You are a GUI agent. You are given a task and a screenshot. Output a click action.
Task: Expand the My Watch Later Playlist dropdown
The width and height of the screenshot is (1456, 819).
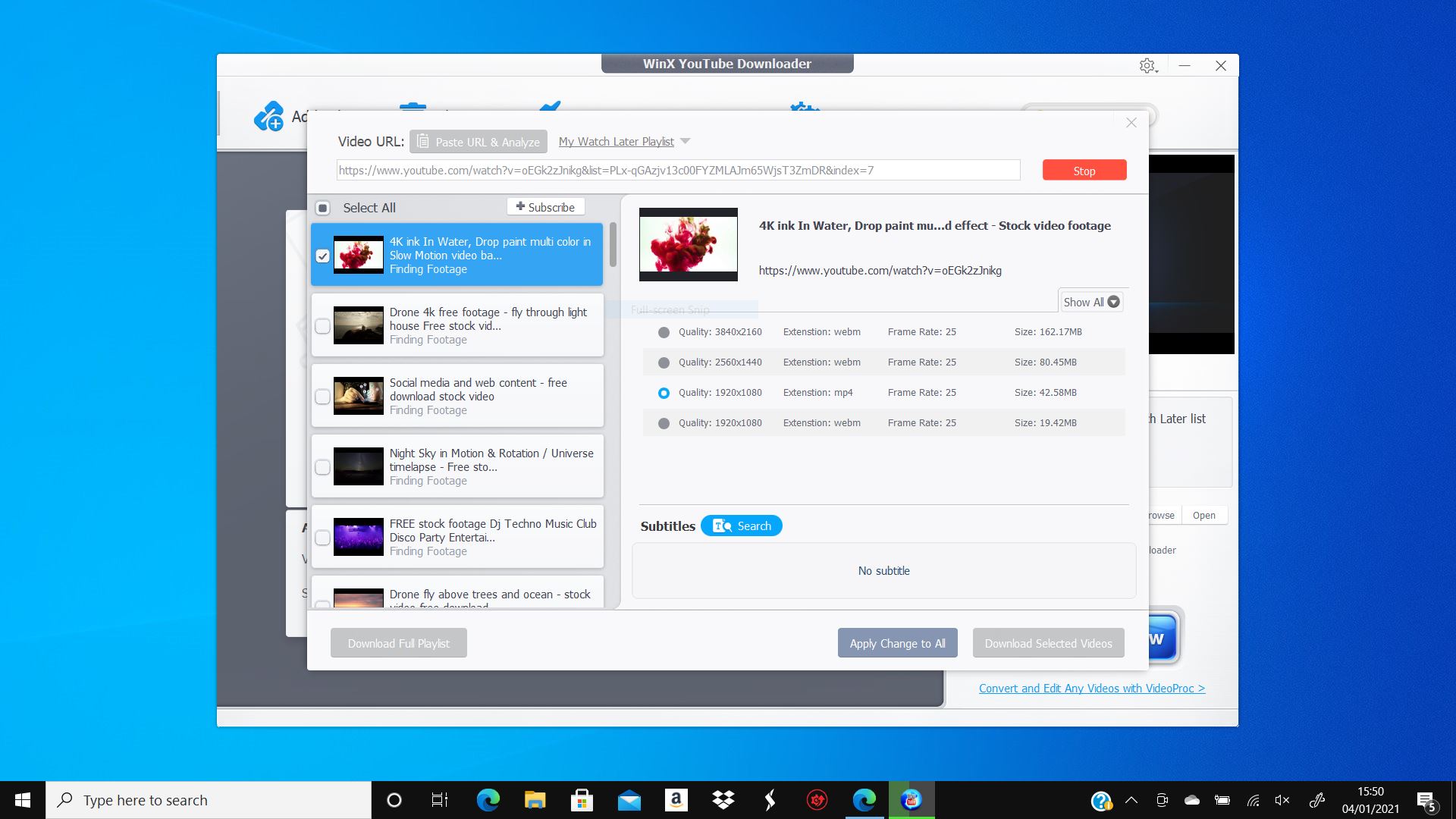(686, 141)
